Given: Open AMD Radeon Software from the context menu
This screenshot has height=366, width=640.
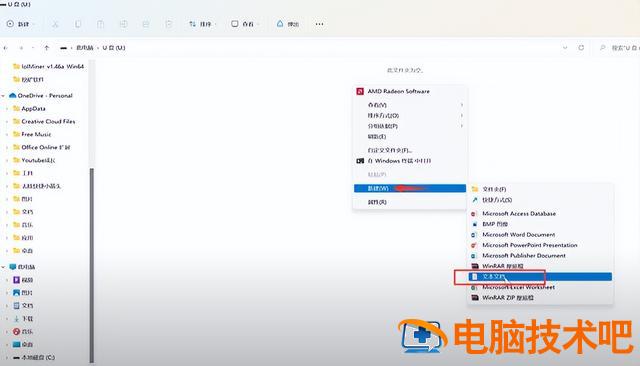Looking at the screenshot, I should [410, 91].
